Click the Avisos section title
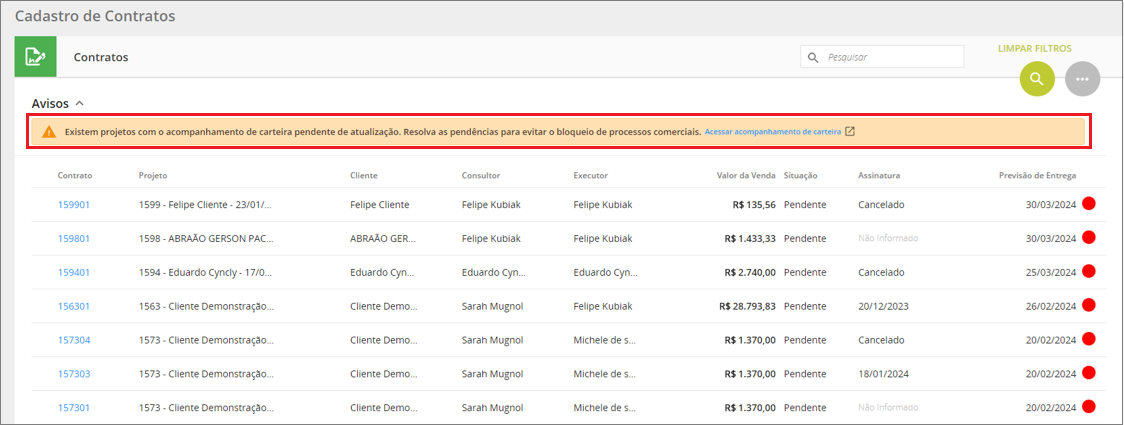1124x425 pixels. [x=50, y=103]
